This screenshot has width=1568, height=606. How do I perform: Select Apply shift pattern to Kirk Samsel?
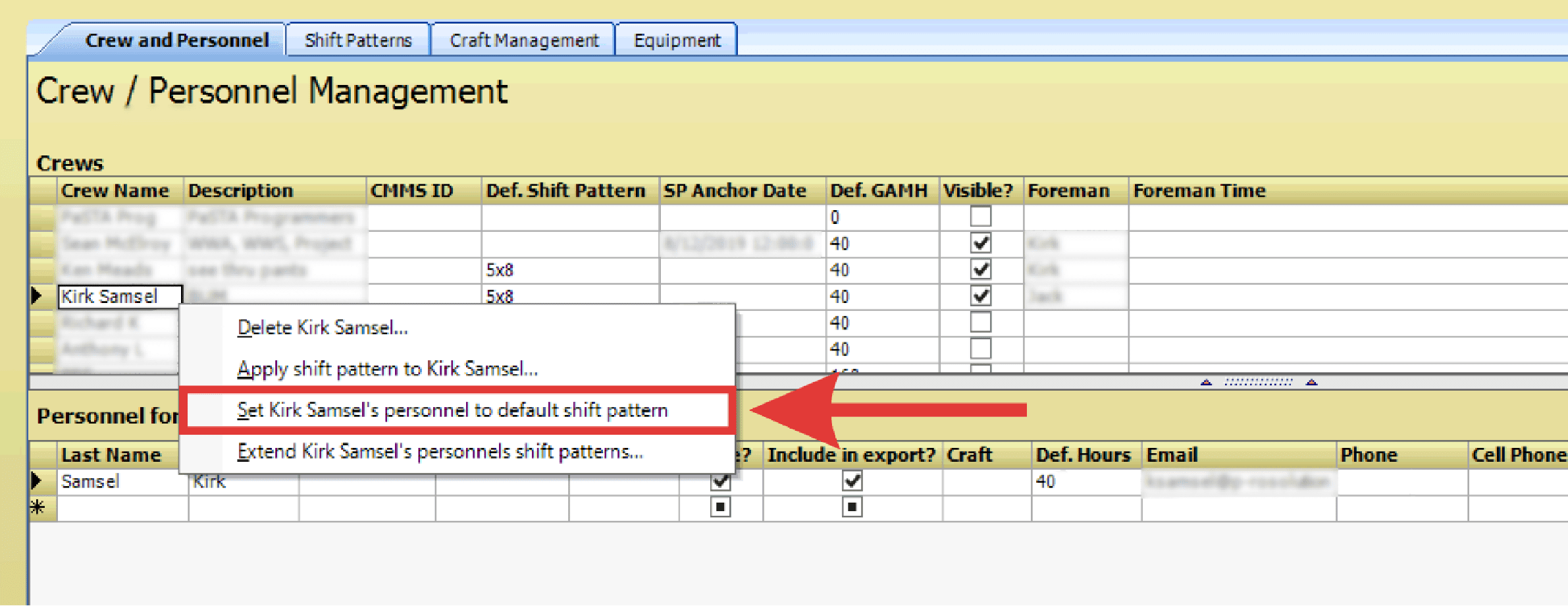(387, 369)
